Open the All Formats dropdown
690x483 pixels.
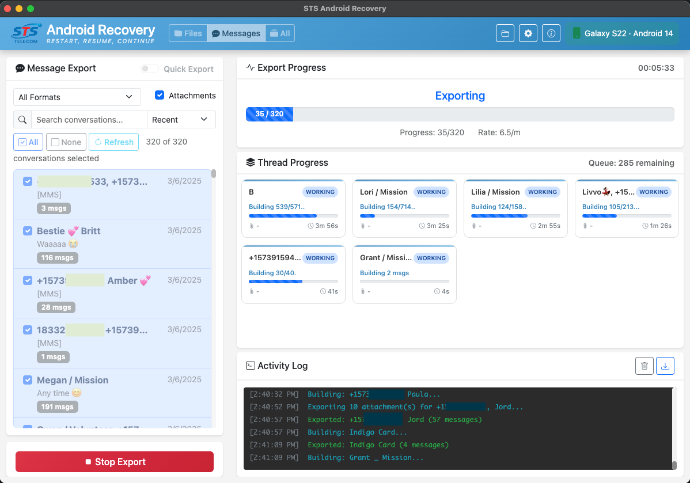coord(77,97)
